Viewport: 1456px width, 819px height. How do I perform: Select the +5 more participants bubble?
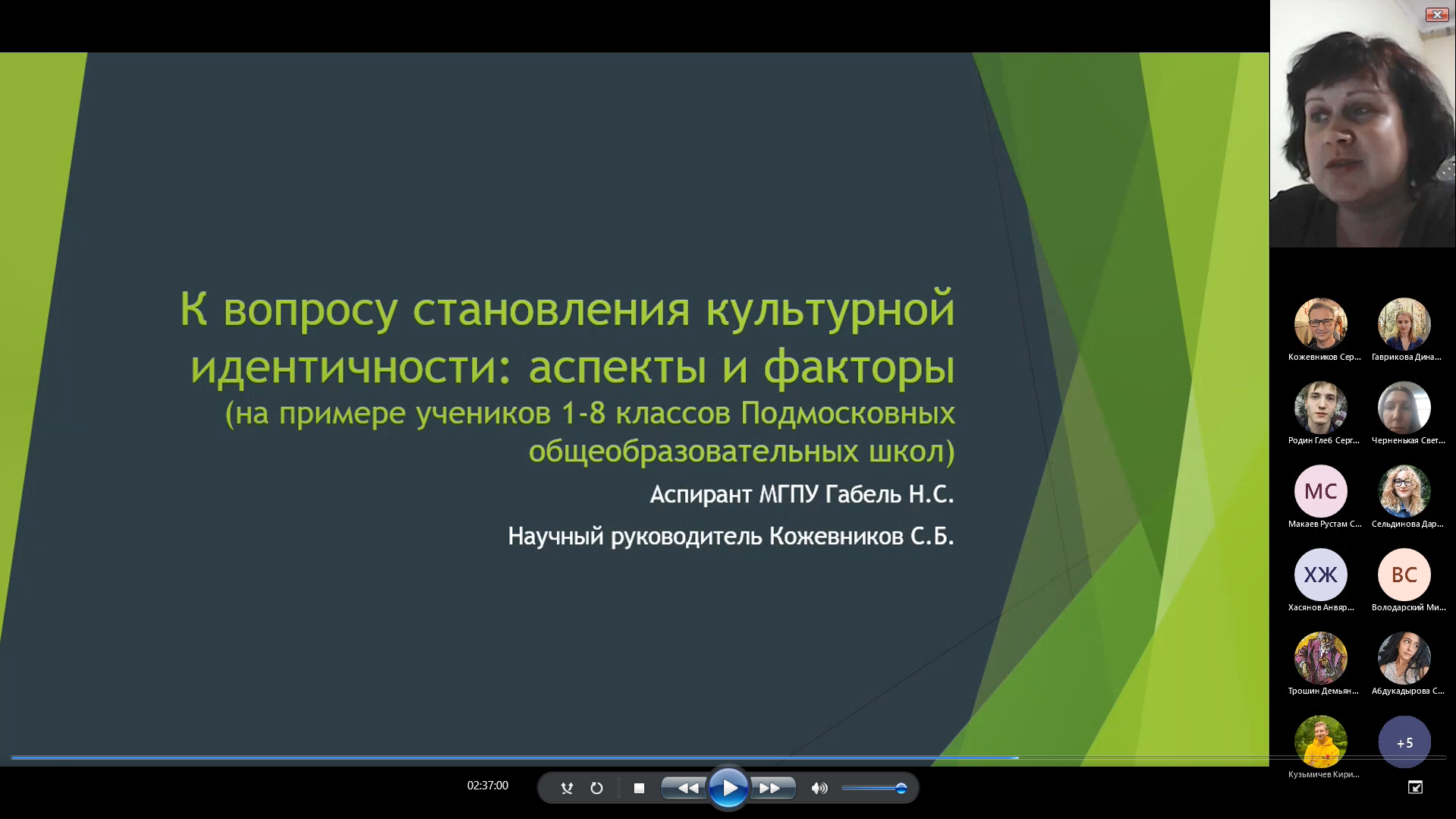(x=1404, y=742)
